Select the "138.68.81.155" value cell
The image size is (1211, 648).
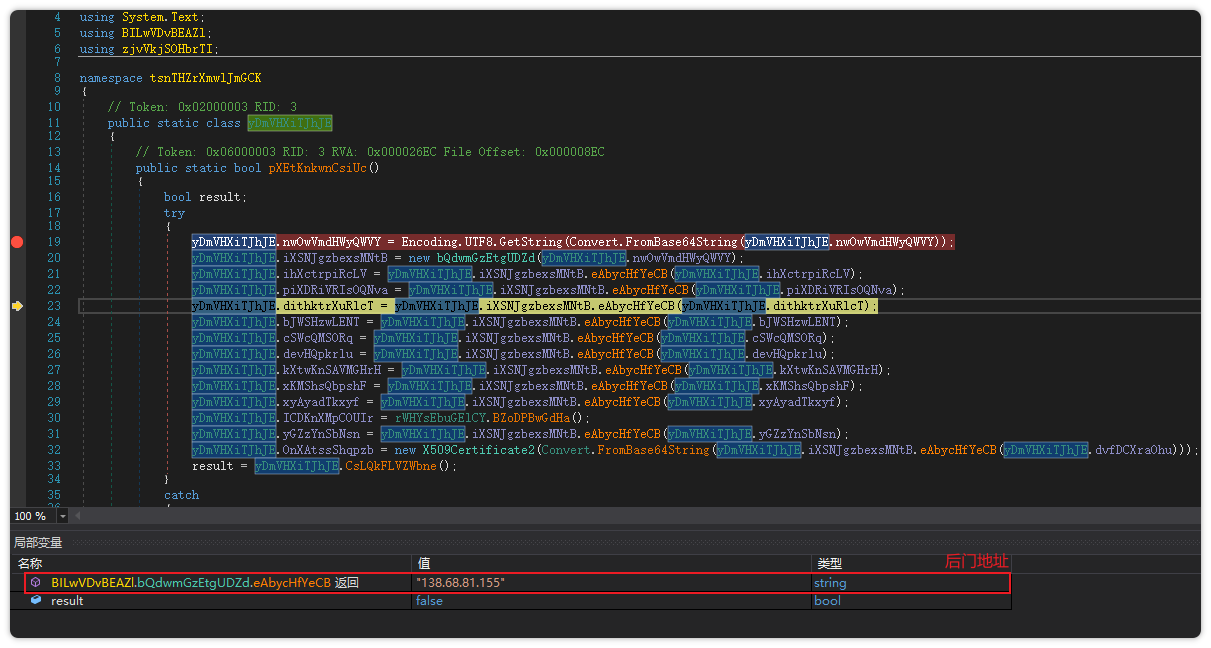461,583
